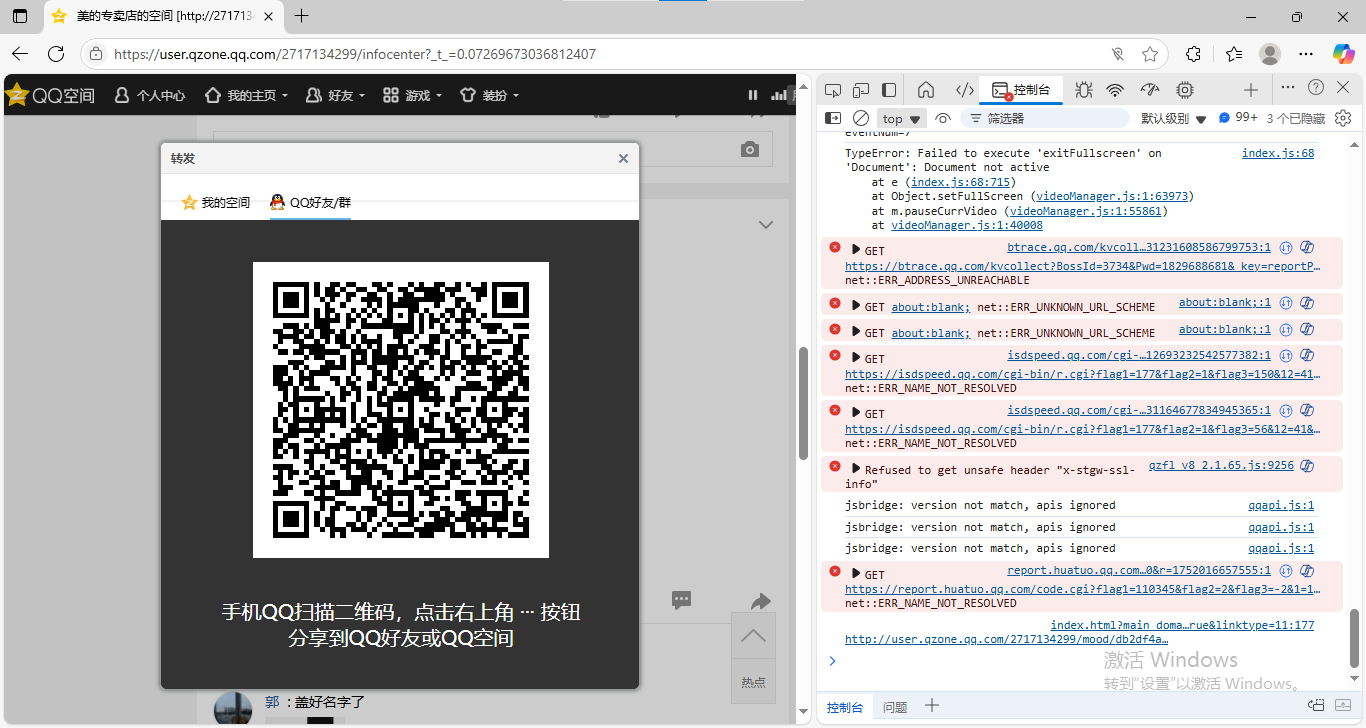Image resolution: width=1366 pixels, height=728 pixels.
Task: Click the share QR code image
Action: pyautogui.click(x=400, y=410)
